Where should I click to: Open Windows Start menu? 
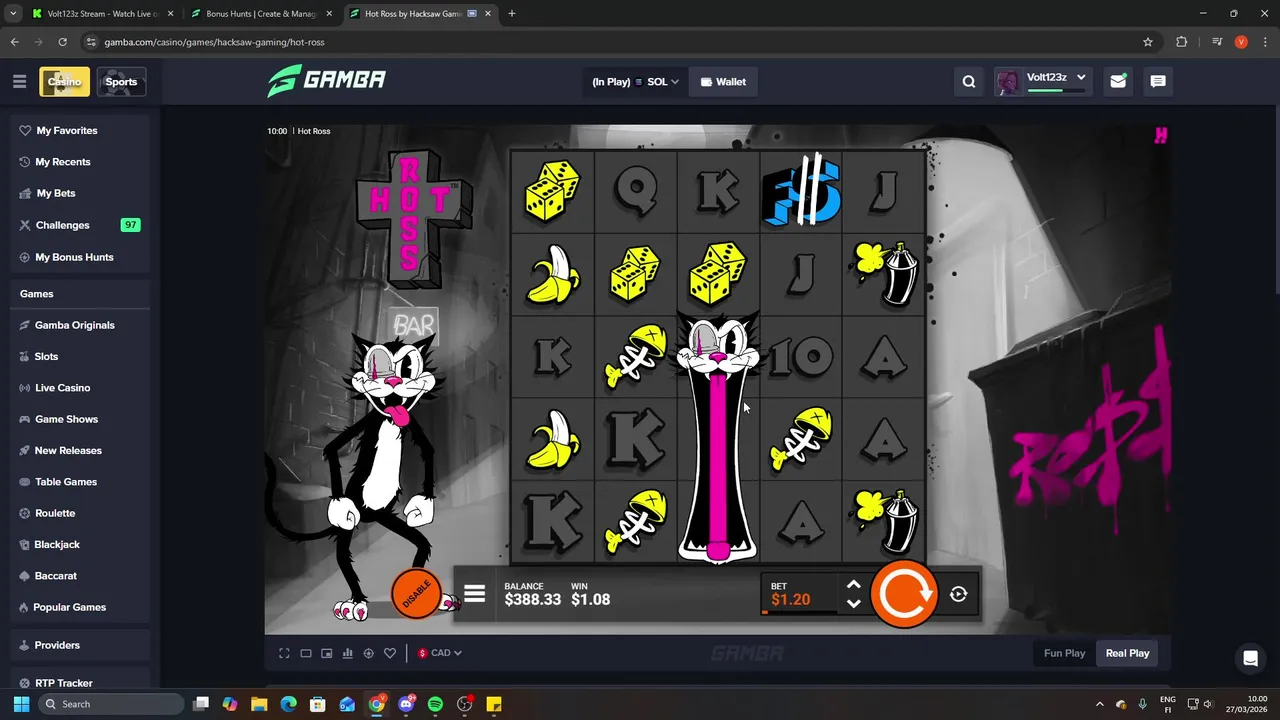(x=21, y=704)
